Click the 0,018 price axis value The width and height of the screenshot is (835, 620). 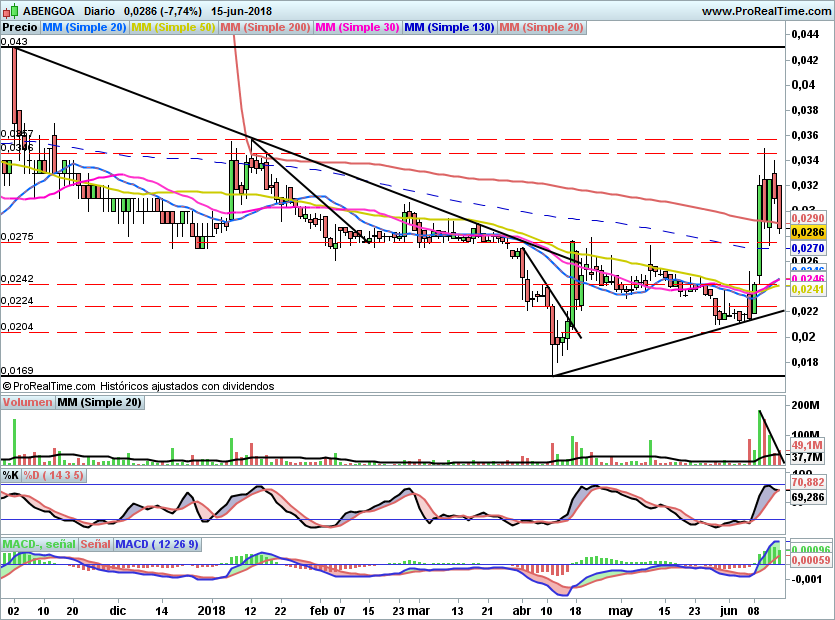805,362
